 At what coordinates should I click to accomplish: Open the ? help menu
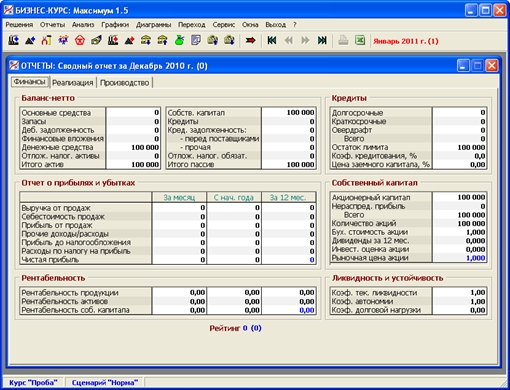(x=295, y=25)
